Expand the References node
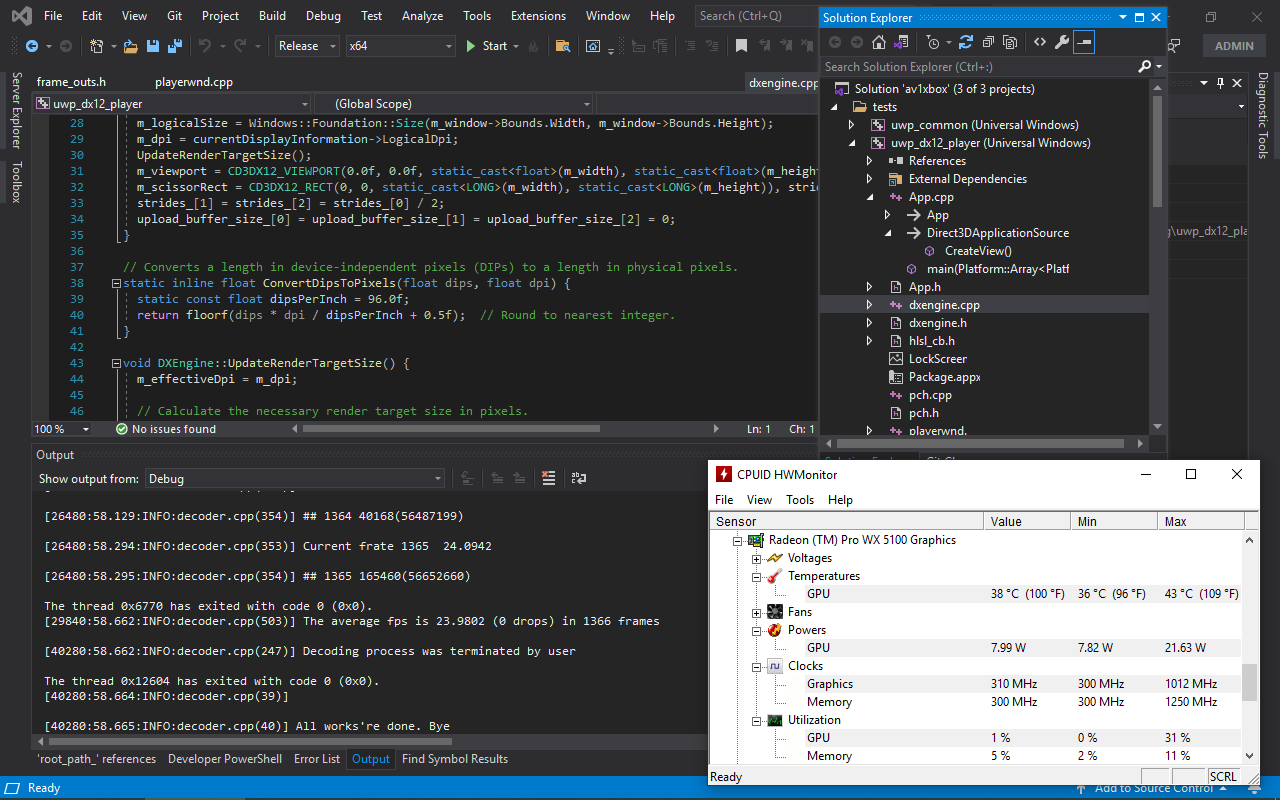 [869, 161]
